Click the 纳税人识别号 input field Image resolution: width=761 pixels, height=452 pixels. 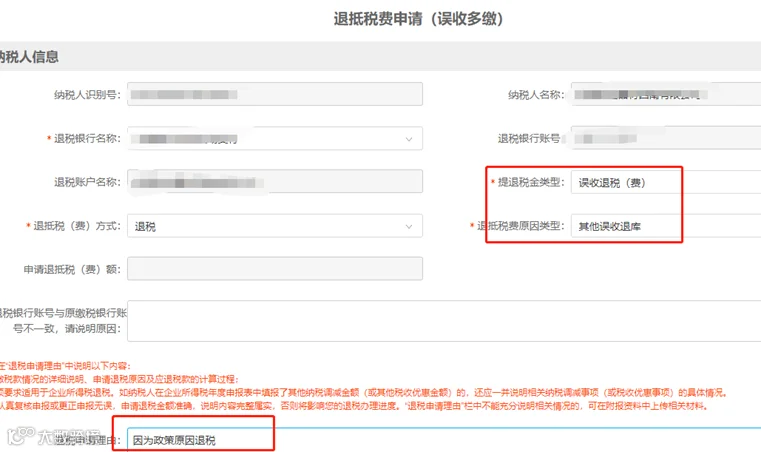pyautogui.click(x=275, y=94)
